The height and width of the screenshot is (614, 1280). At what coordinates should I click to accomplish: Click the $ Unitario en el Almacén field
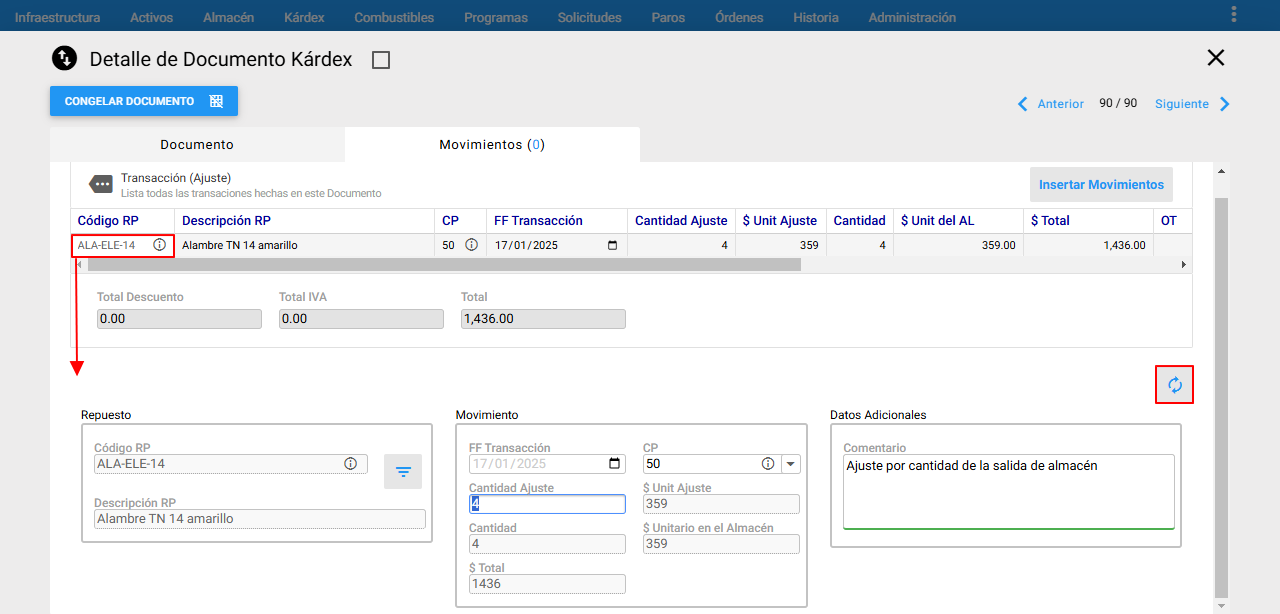pos(721,544)
